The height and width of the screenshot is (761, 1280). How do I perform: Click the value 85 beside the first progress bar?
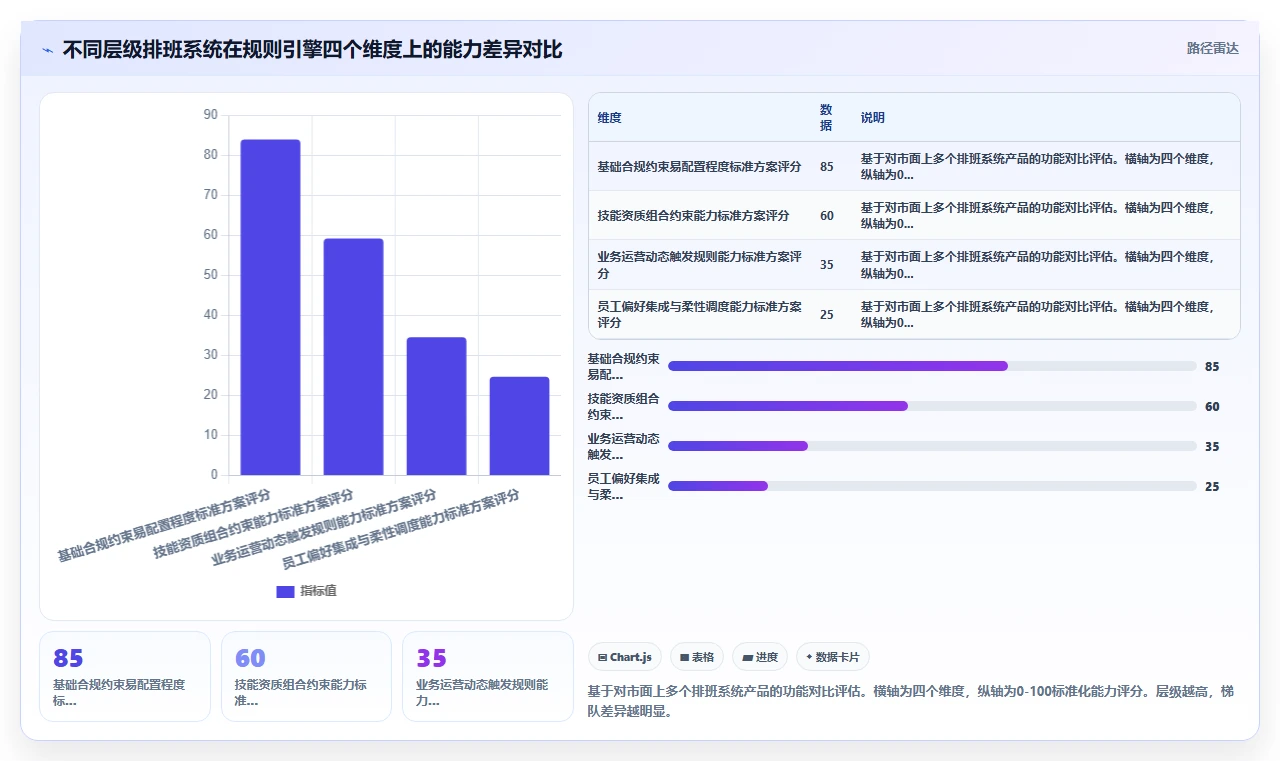coord(1212,367)
